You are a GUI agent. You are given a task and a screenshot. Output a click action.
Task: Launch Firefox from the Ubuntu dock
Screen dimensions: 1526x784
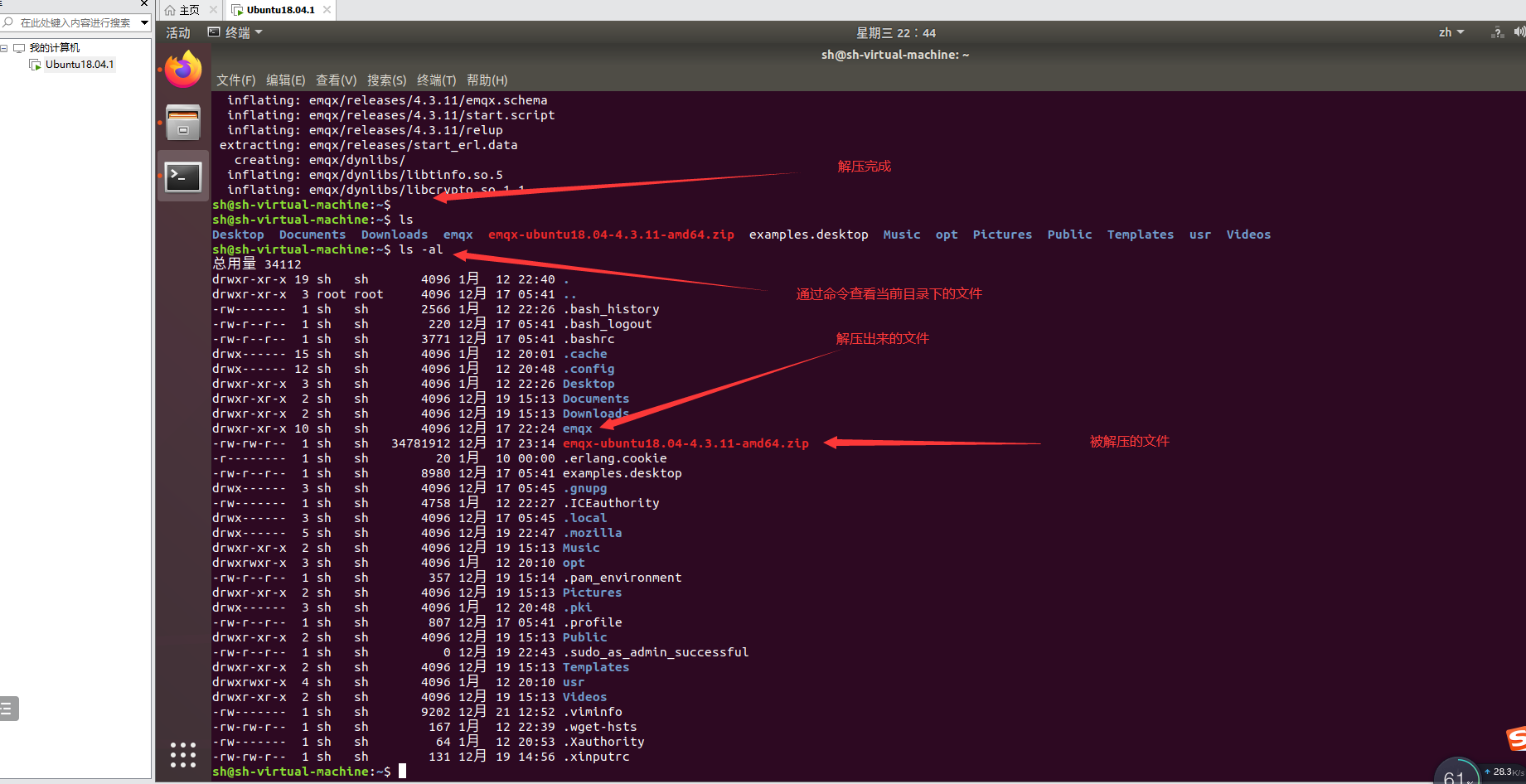pyautogui.click(x=183, y=70)
